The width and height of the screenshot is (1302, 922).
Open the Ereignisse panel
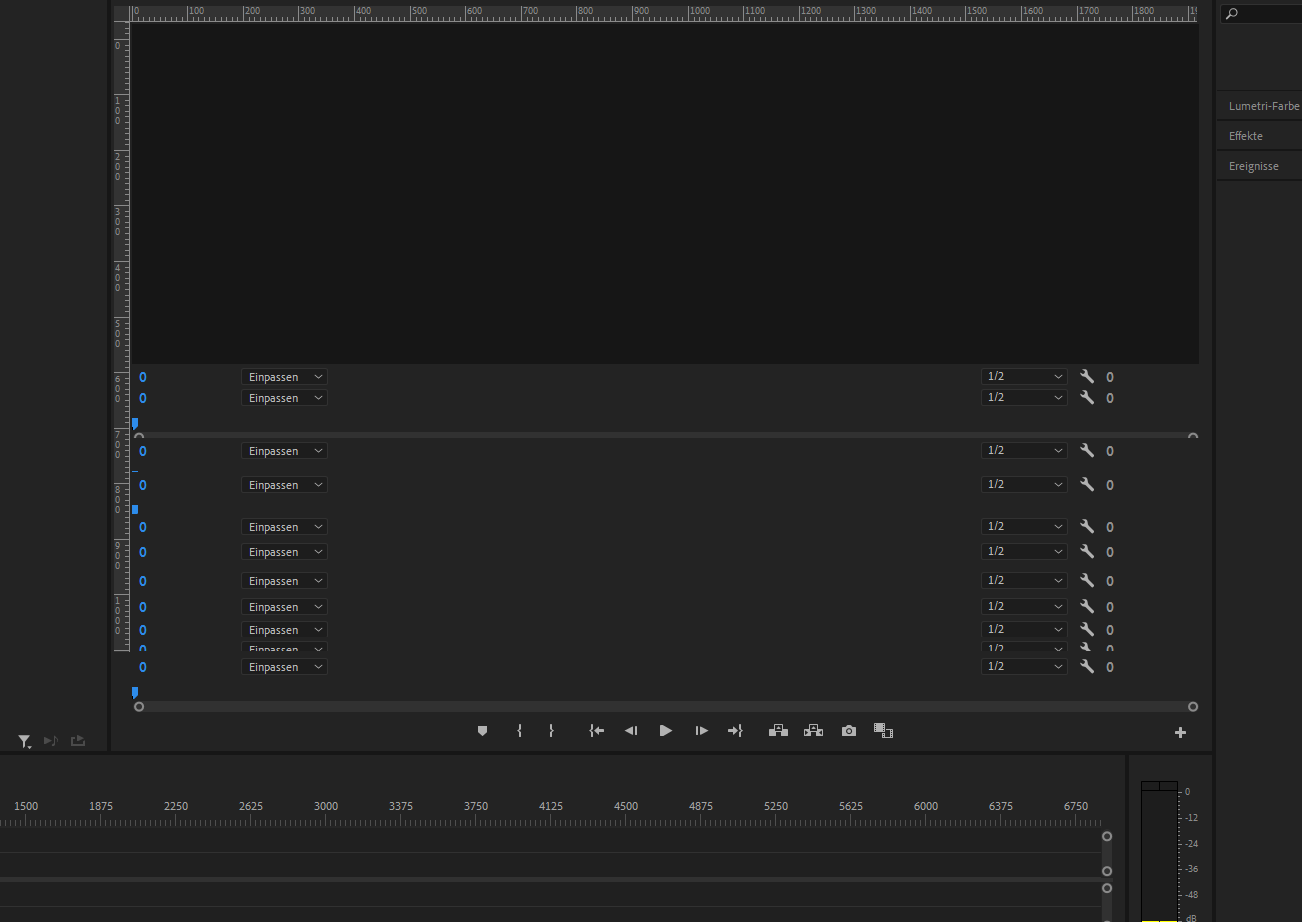(x=1254, y=166)
